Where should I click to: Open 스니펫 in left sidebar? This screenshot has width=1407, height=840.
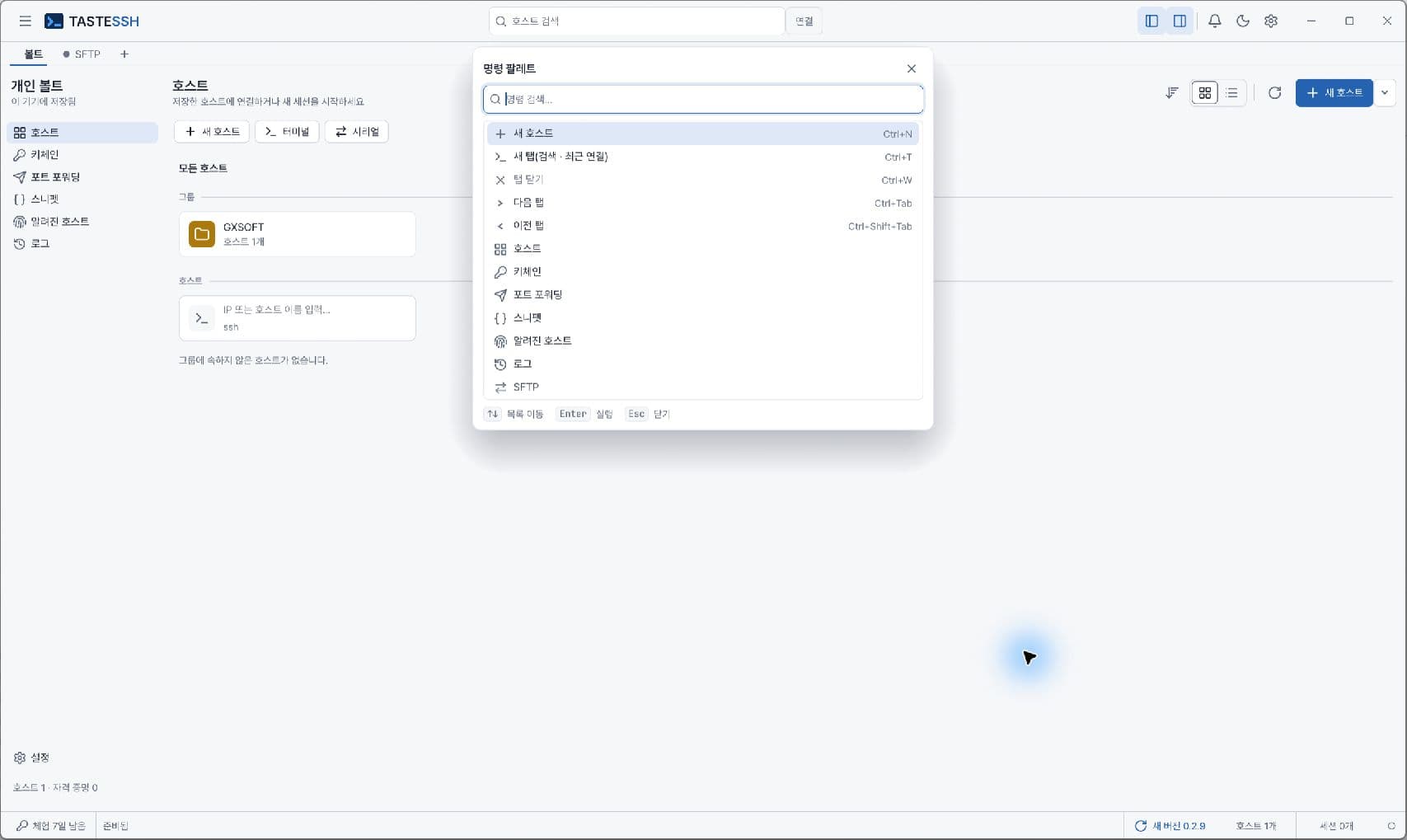point(82,199)
